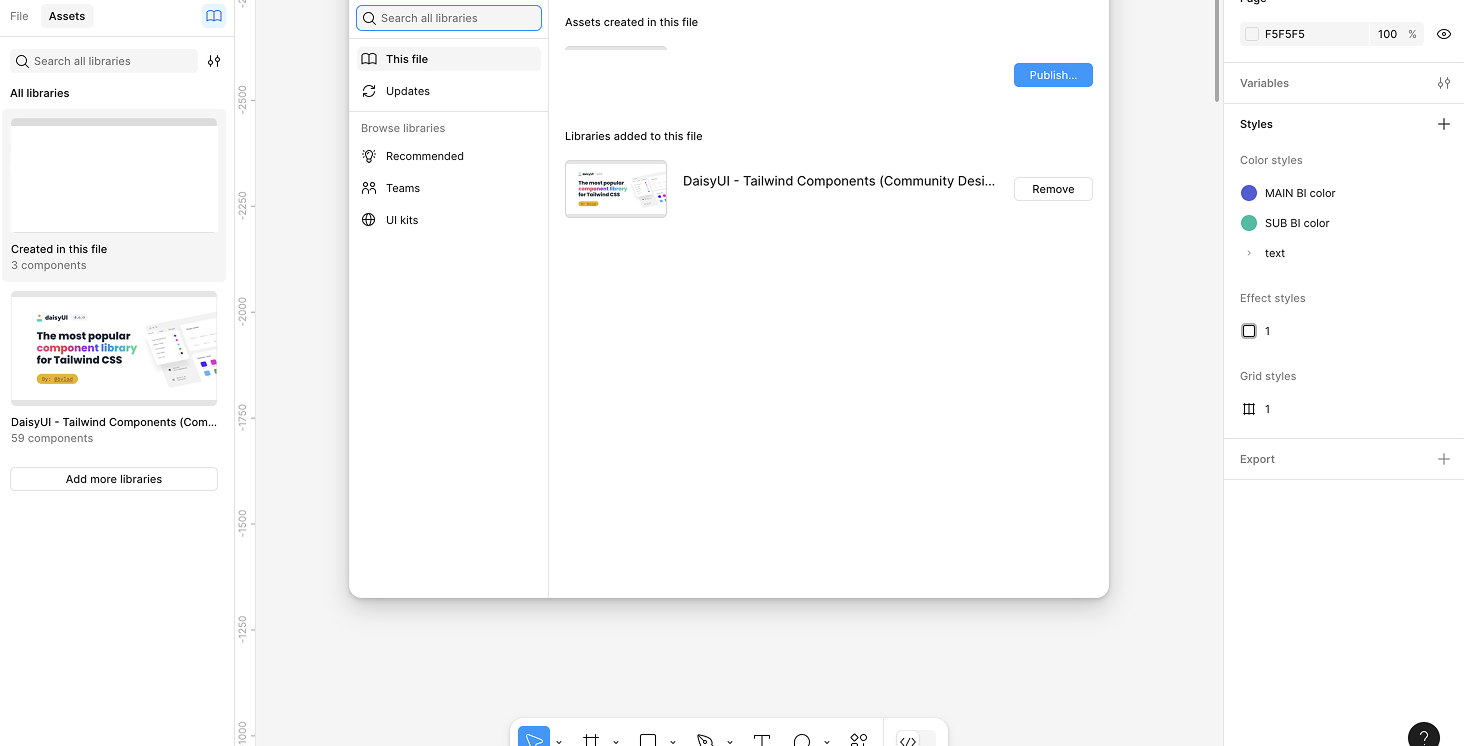Screen dimensions: 1464x746
Task: Select the Pen tool
Action: [705, 740]
